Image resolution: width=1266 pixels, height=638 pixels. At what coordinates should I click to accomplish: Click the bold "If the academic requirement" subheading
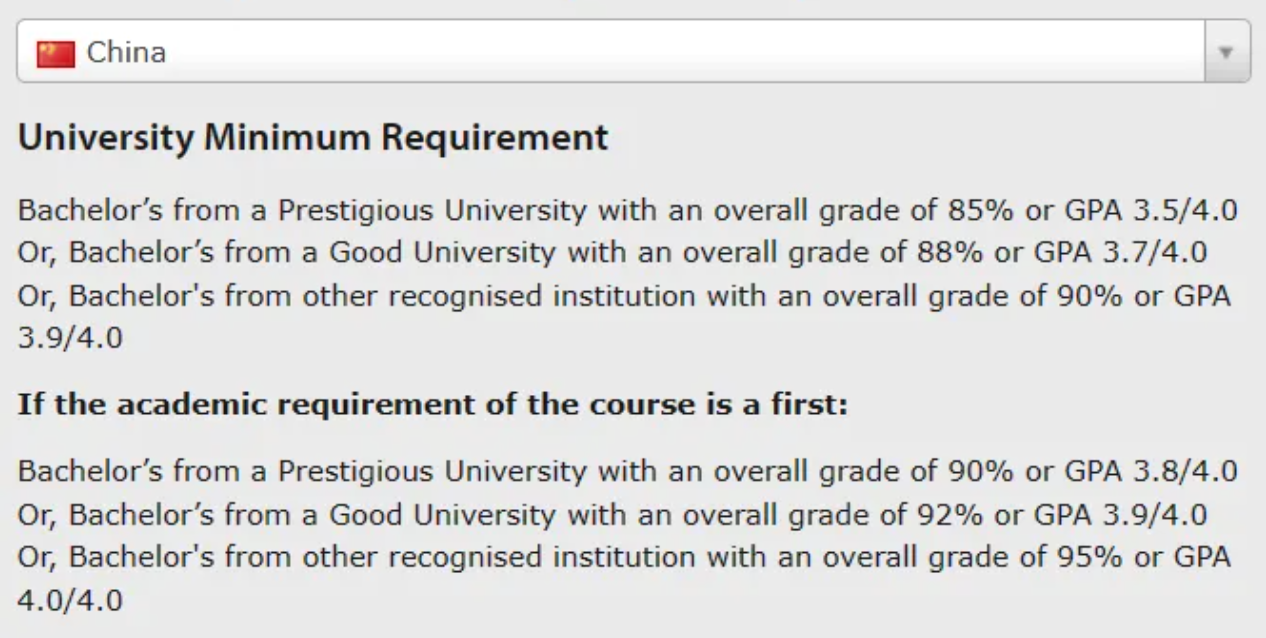432,407
